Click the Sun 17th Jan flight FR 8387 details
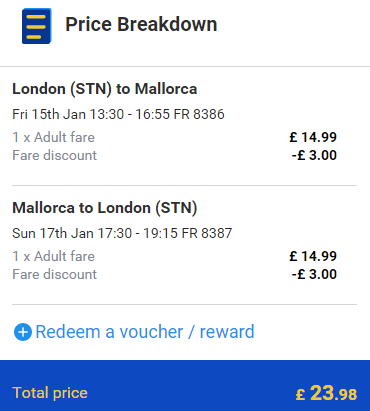370x411 pixels. coord(122,233)
